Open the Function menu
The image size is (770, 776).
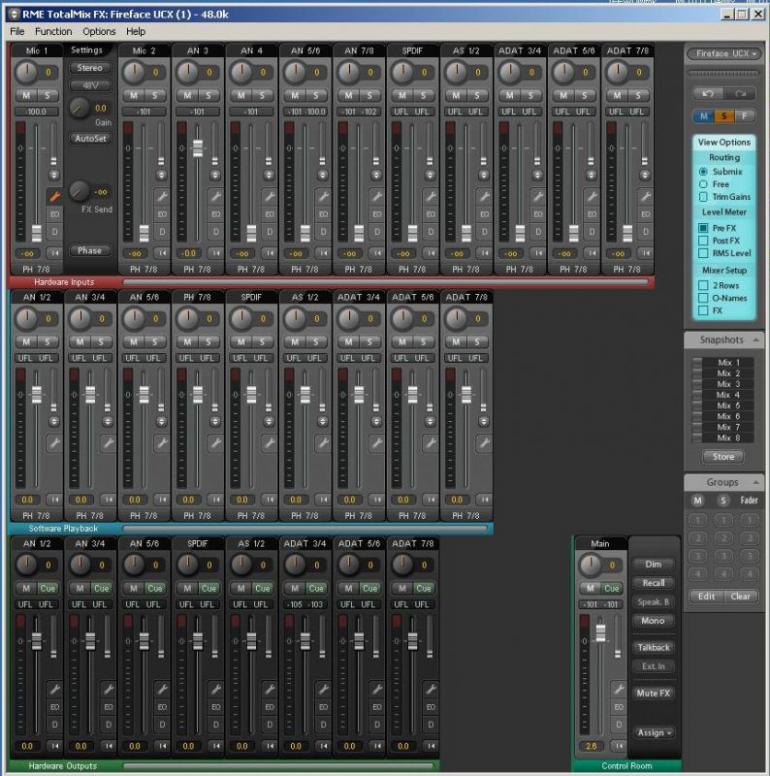point(53,32)
